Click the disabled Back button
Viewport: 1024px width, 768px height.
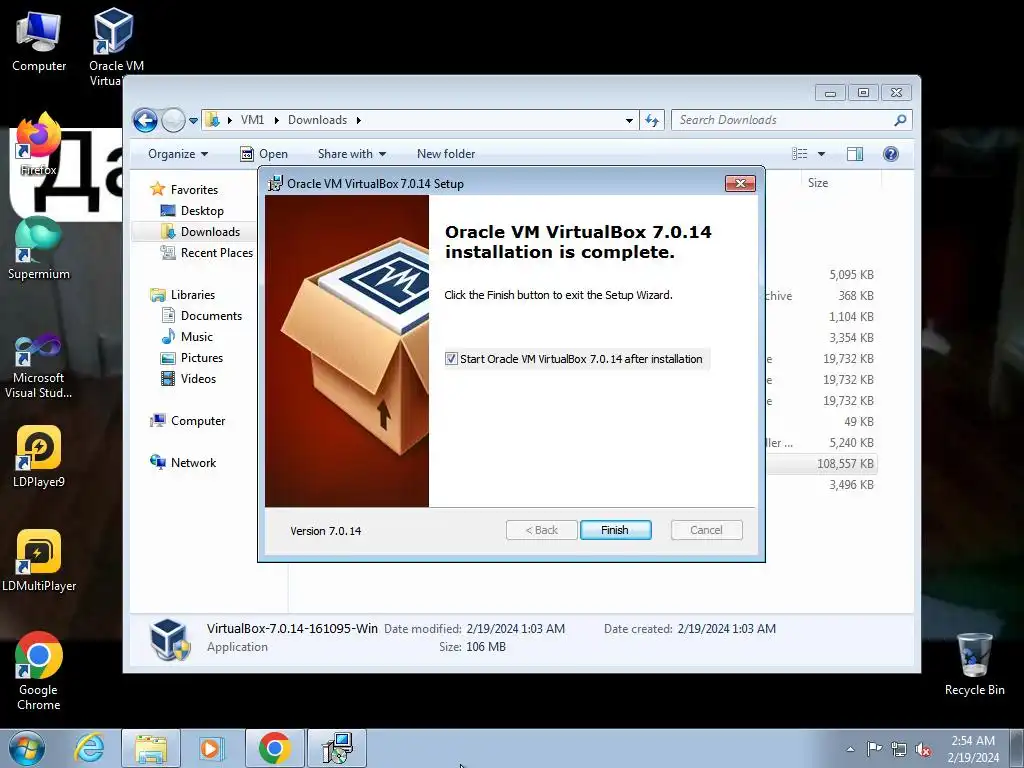[541, 530]
